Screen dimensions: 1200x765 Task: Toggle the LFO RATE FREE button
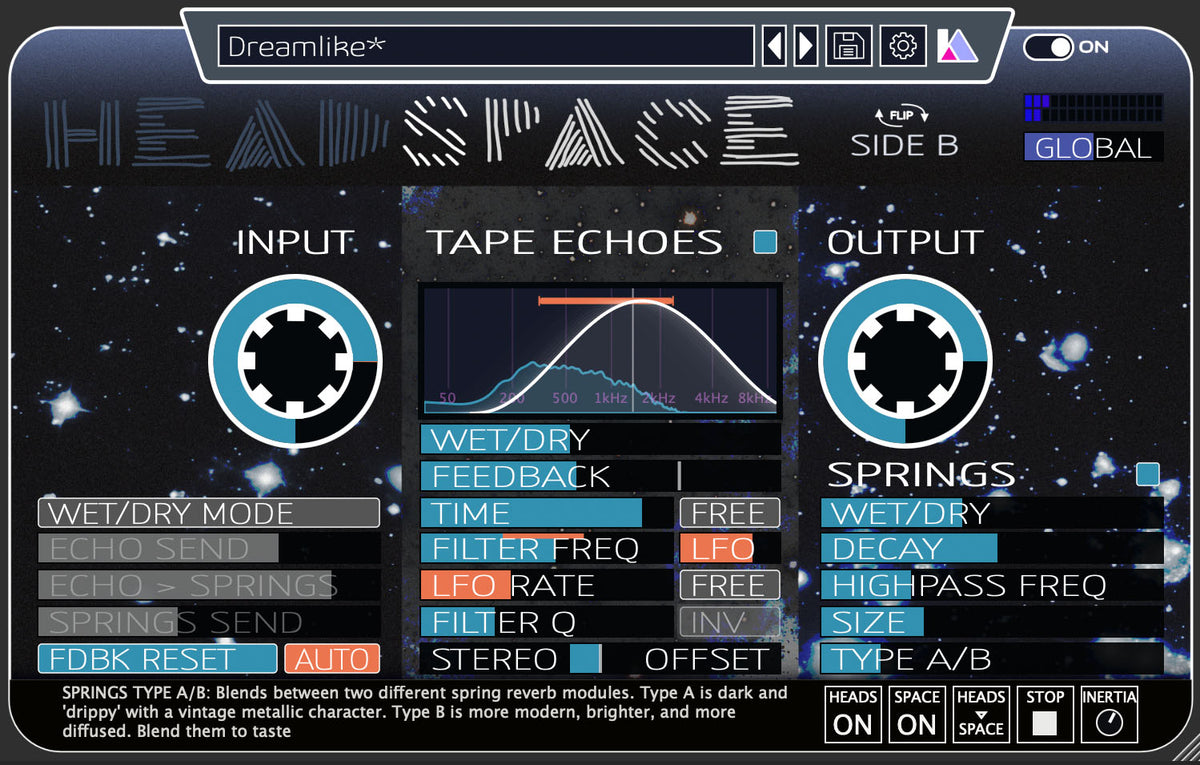pyautogui.click(x=729, y=585)
